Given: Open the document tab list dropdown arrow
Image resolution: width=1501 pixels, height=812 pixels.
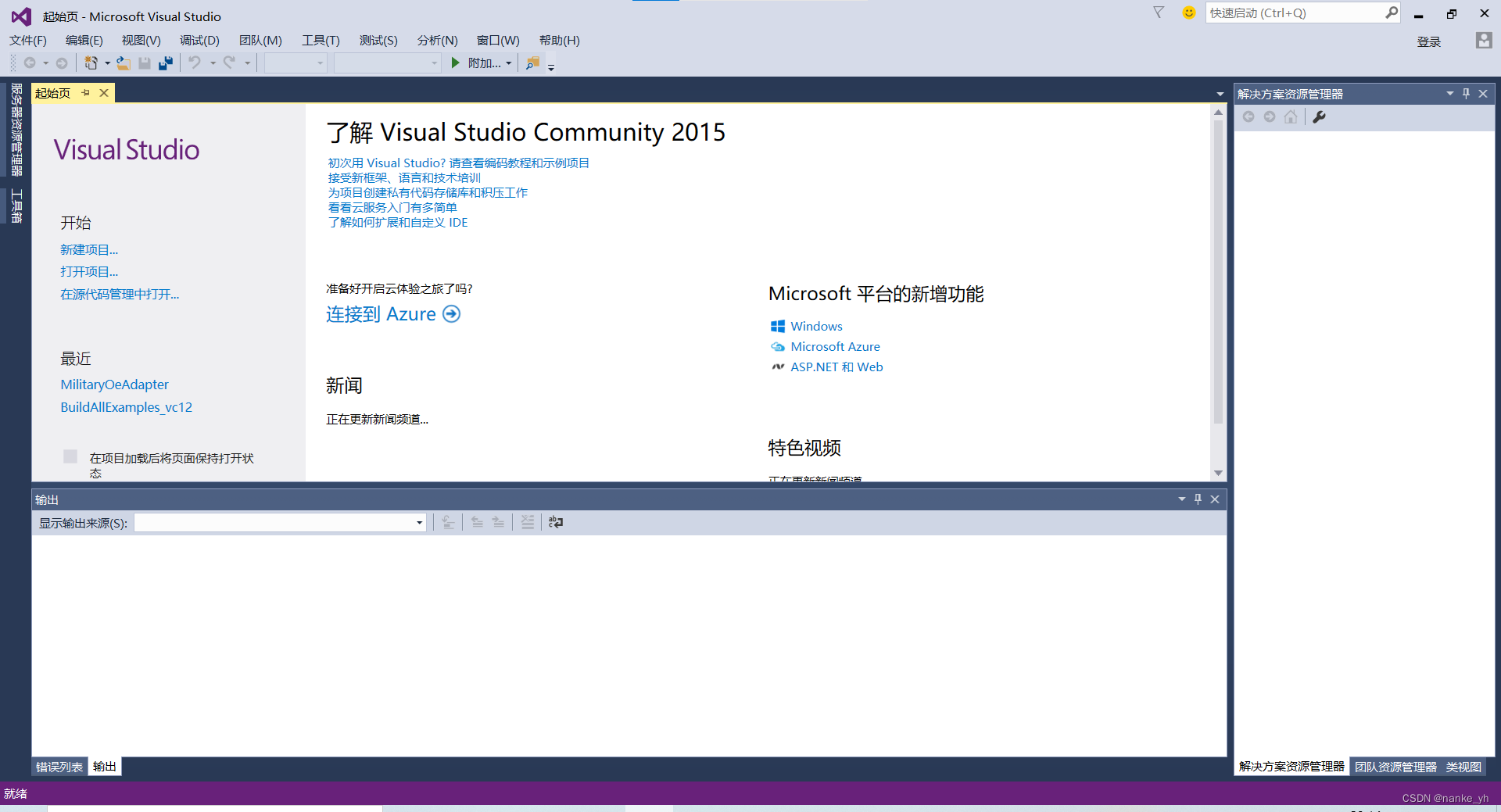Looking at the screenshot, I should [x=1220, y=95].
